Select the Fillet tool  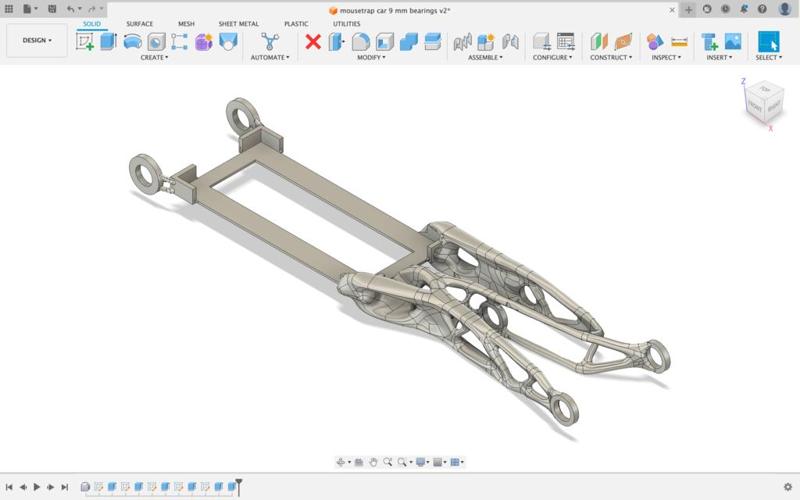tap(361, 42)
